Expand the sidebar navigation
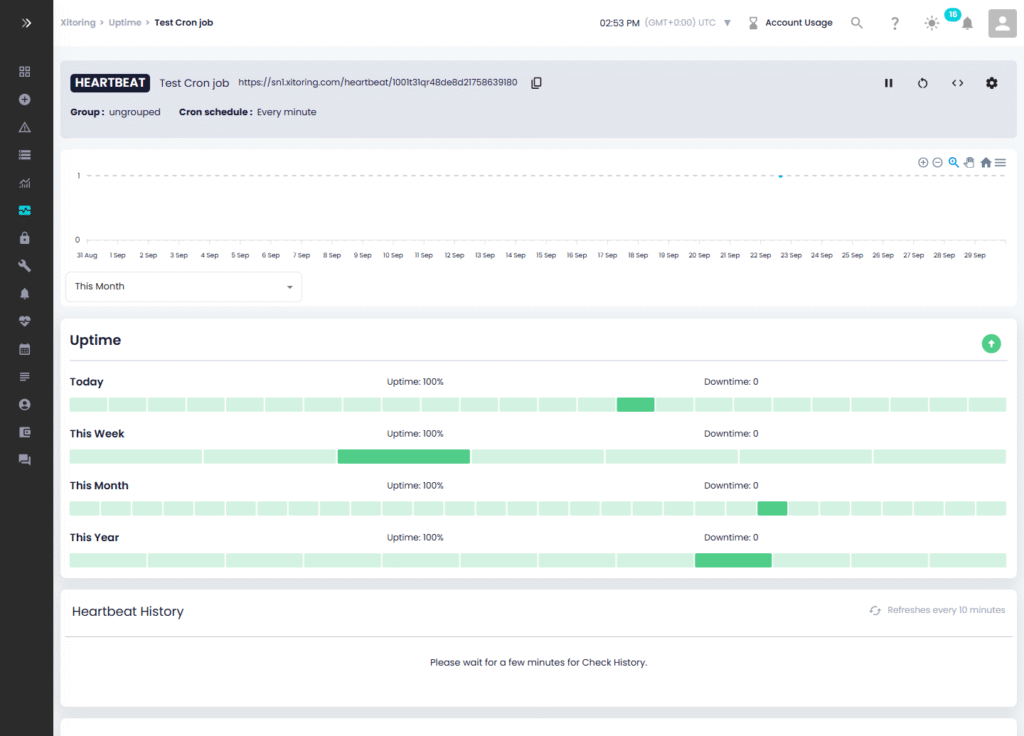The height and width of the screenshot is (736, 1024). click(27, 23)
